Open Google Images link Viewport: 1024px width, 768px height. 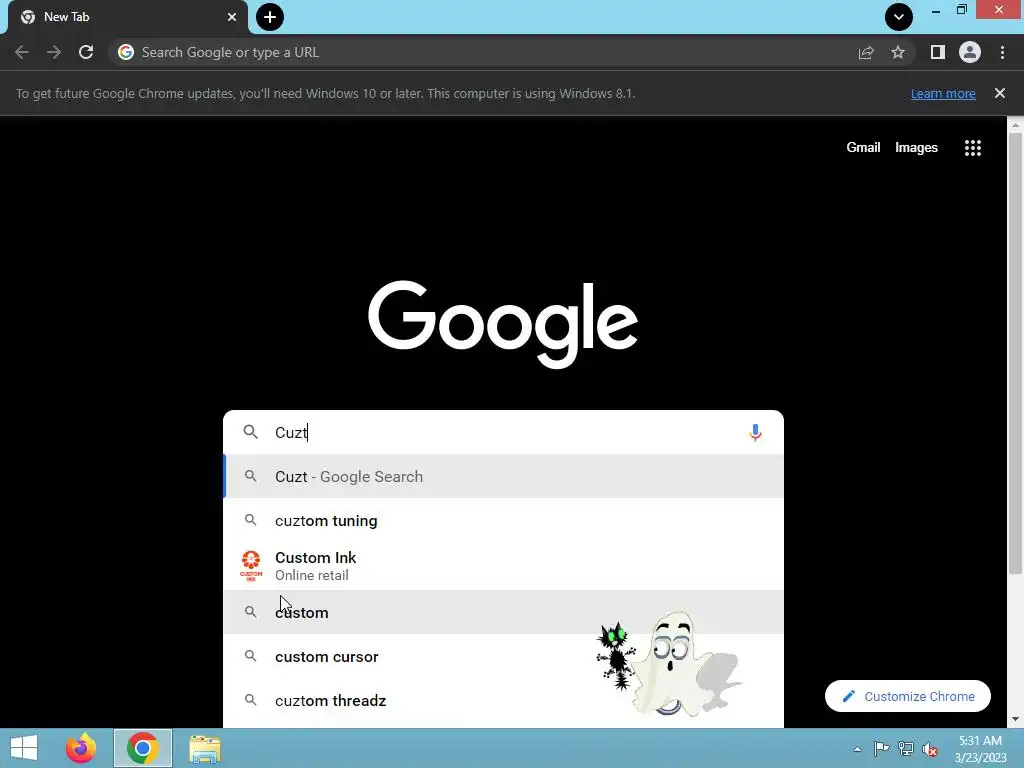pyautogui.click(x=916, y=148)
